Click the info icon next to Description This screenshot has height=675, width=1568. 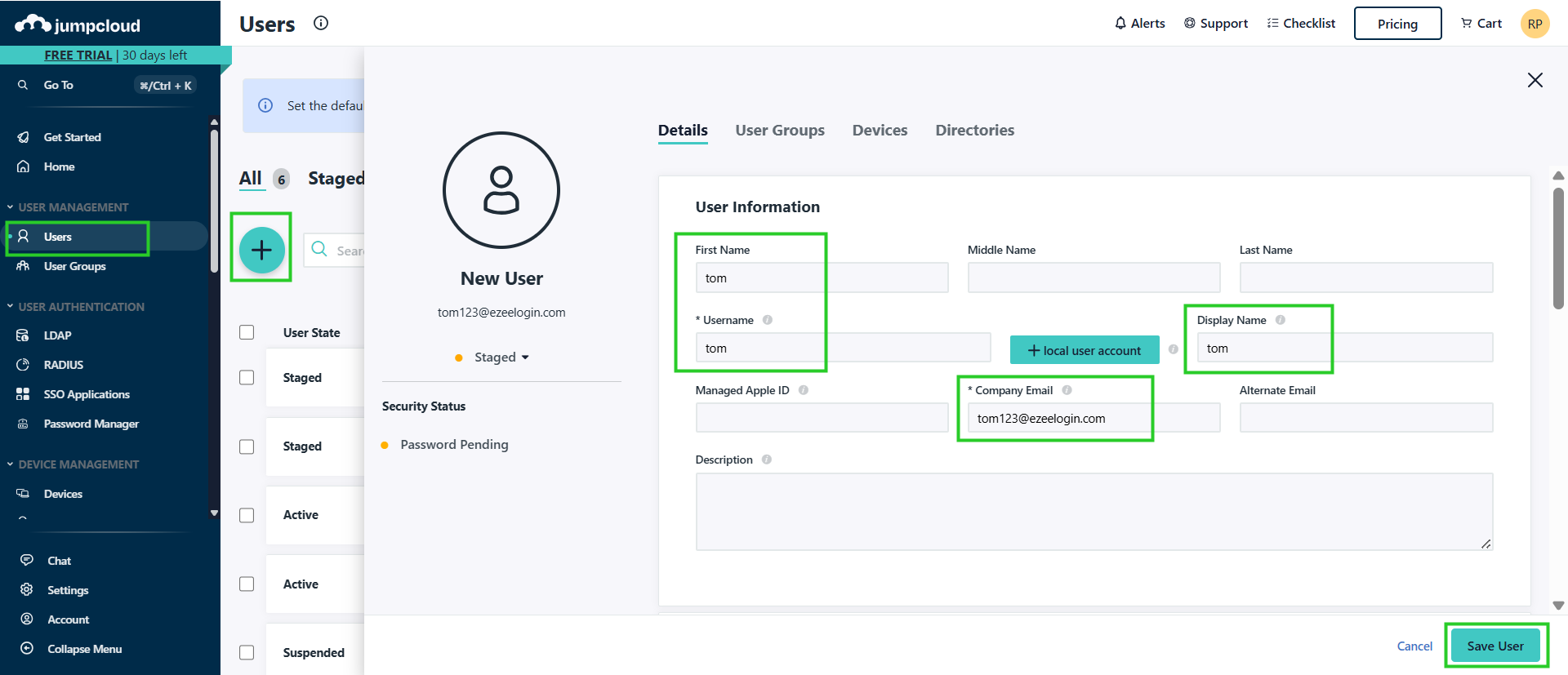click(767, 460)
